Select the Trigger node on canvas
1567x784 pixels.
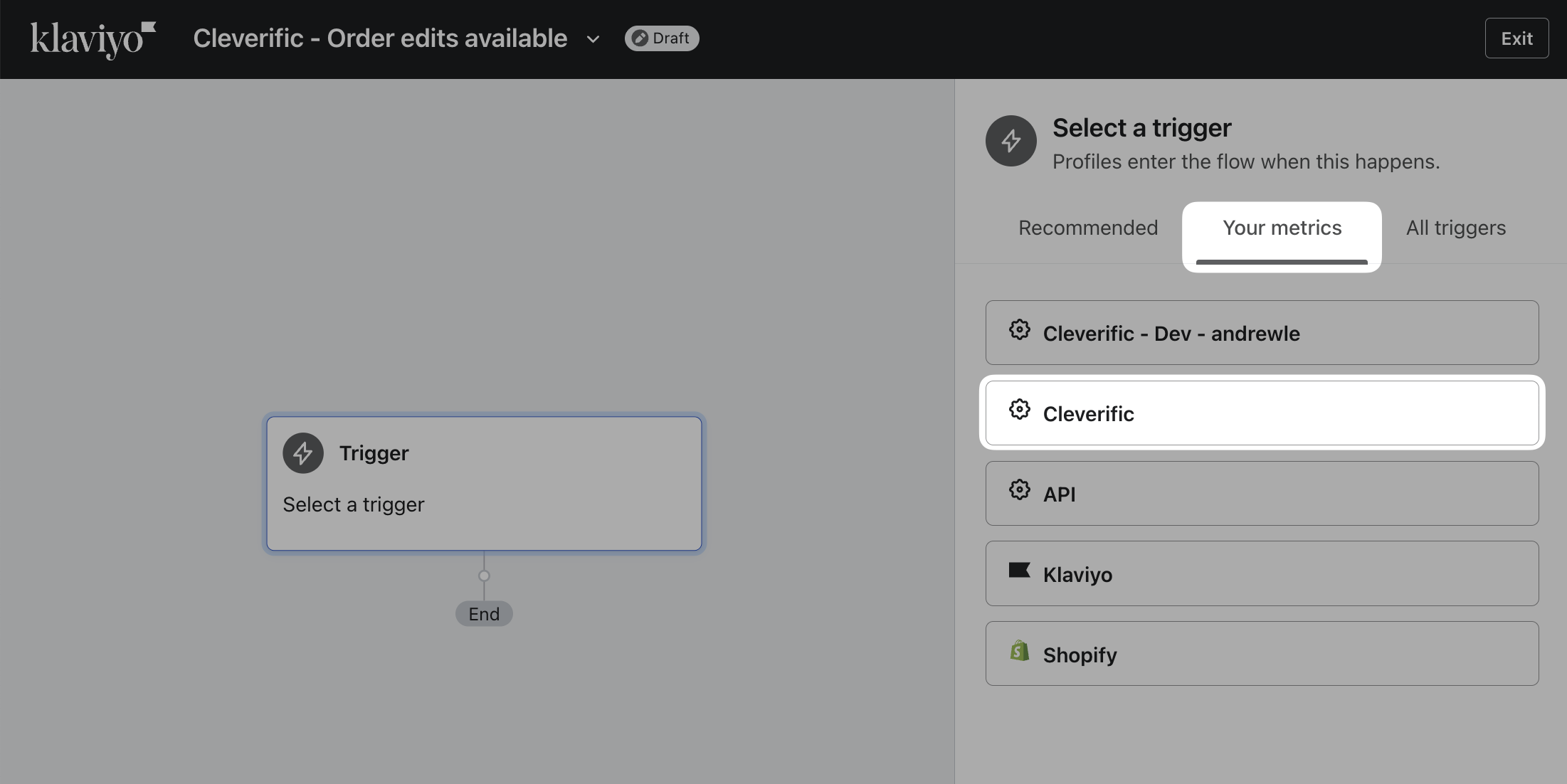pos(484,484)
